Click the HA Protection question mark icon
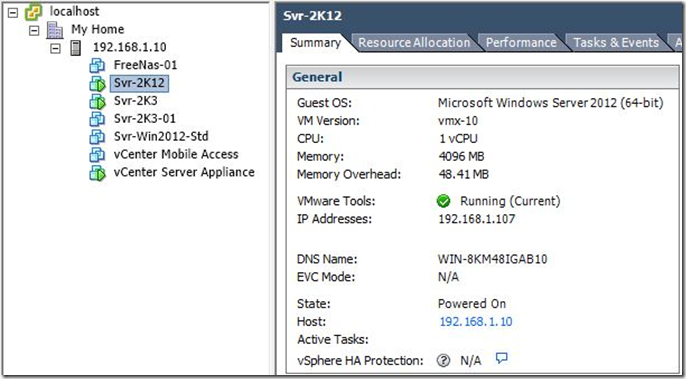686x379 pixels. click(443, 361)
